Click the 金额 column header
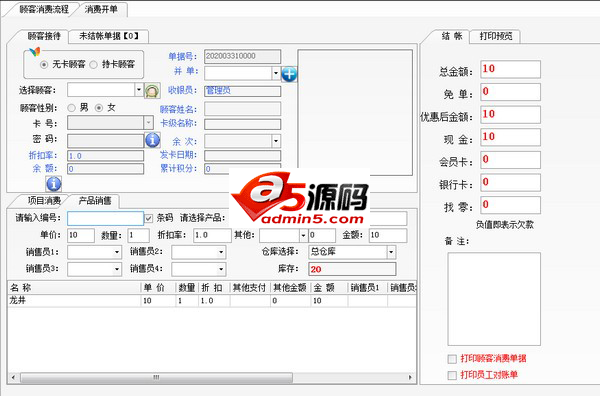This screenshot has width=600, height=396. coord(329,288)
